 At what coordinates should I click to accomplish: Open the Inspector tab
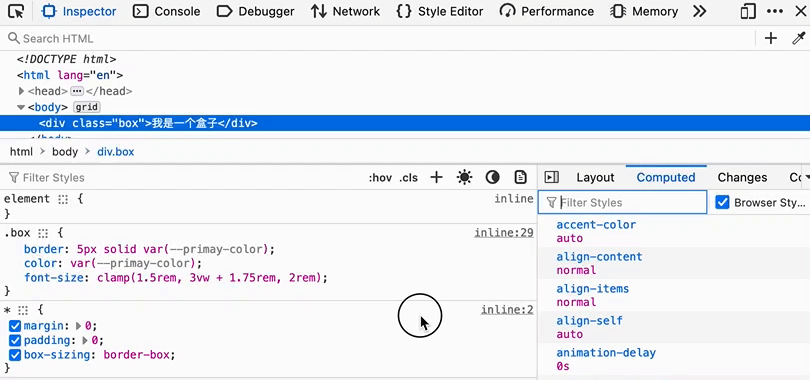click(x=79, y=11)
